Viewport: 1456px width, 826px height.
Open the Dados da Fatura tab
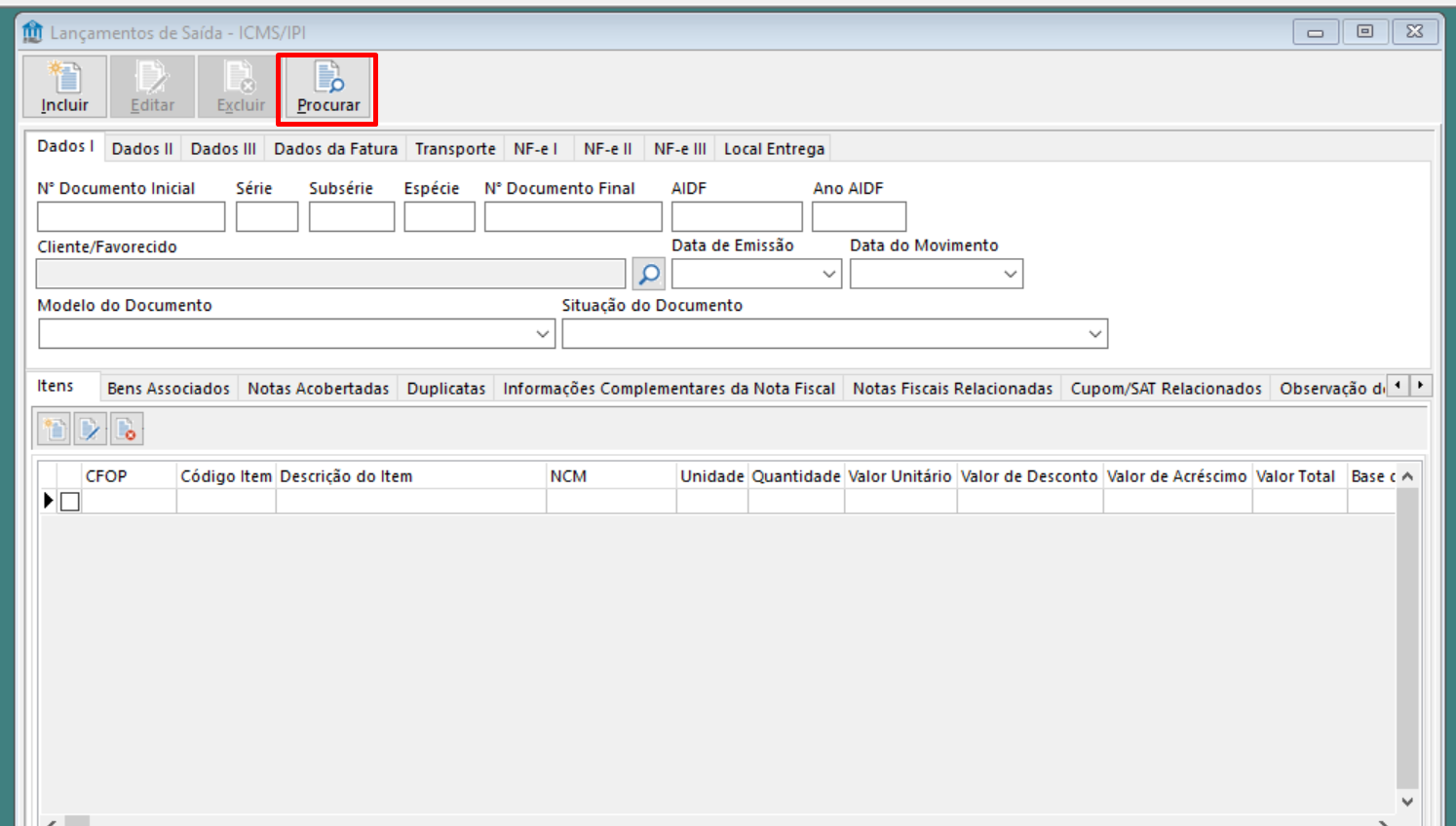[335, 149]
